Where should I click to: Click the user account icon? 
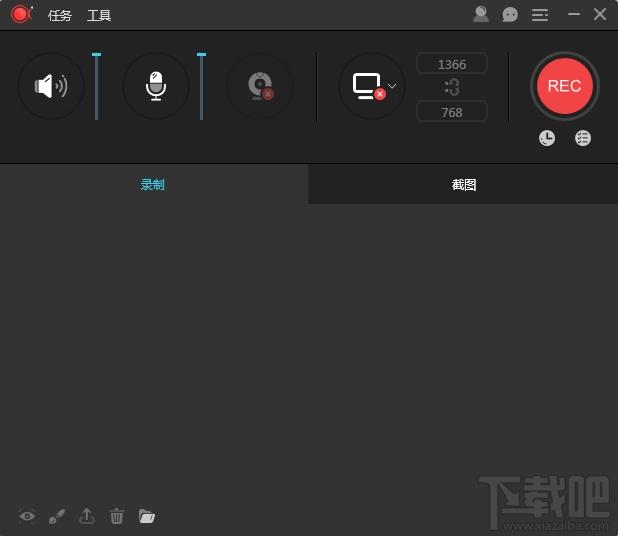(481, 15)
